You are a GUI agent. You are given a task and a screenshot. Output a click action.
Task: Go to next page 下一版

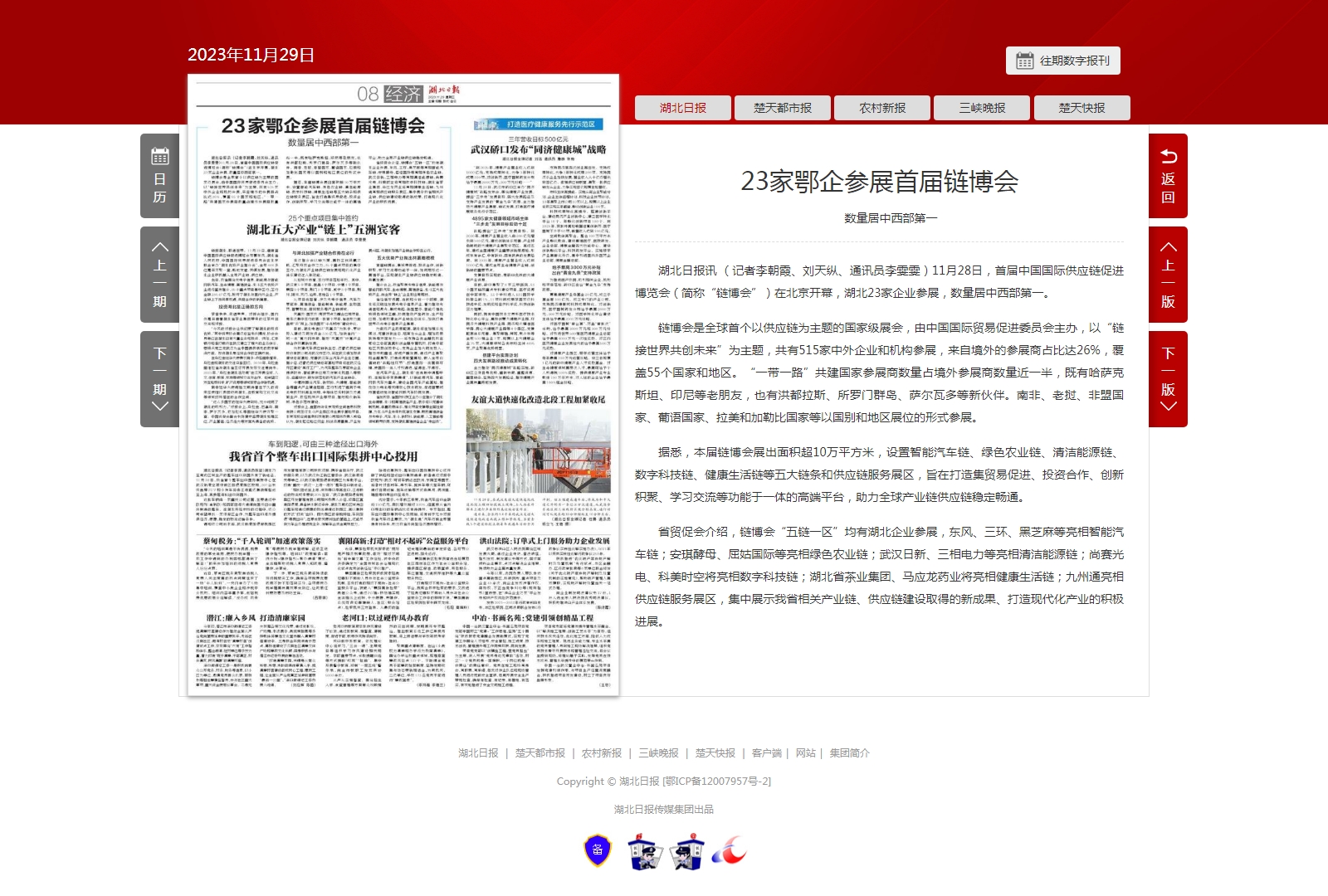(x=1168, y=379)
